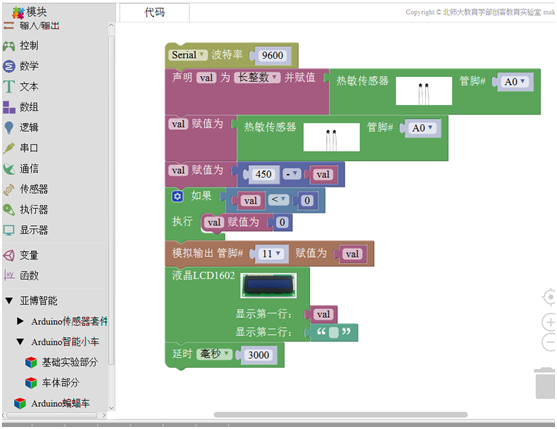
Task: Open the 逻辑 (Logic) lightbulb category
Action: tap(21, 127)
